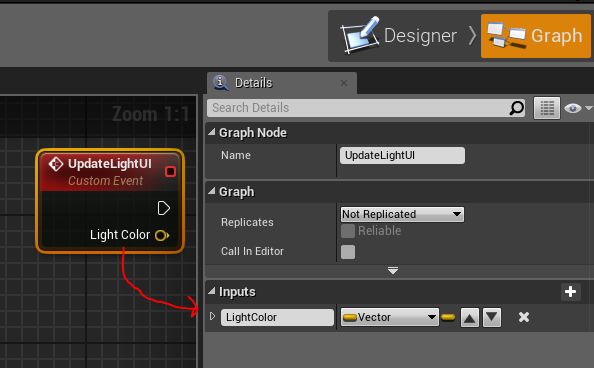This screenshot has width=594, height=368.
Task: Expand the LightColor input row
Action: (213, 316)
